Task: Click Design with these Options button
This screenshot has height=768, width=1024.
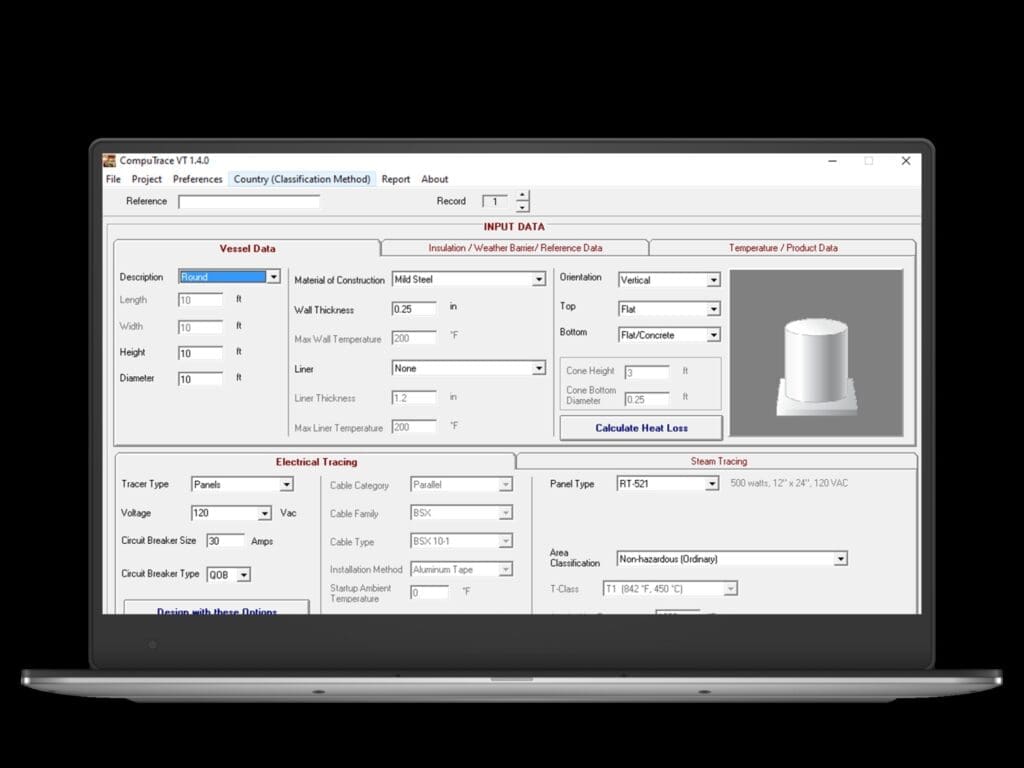Action: point(217,608)
